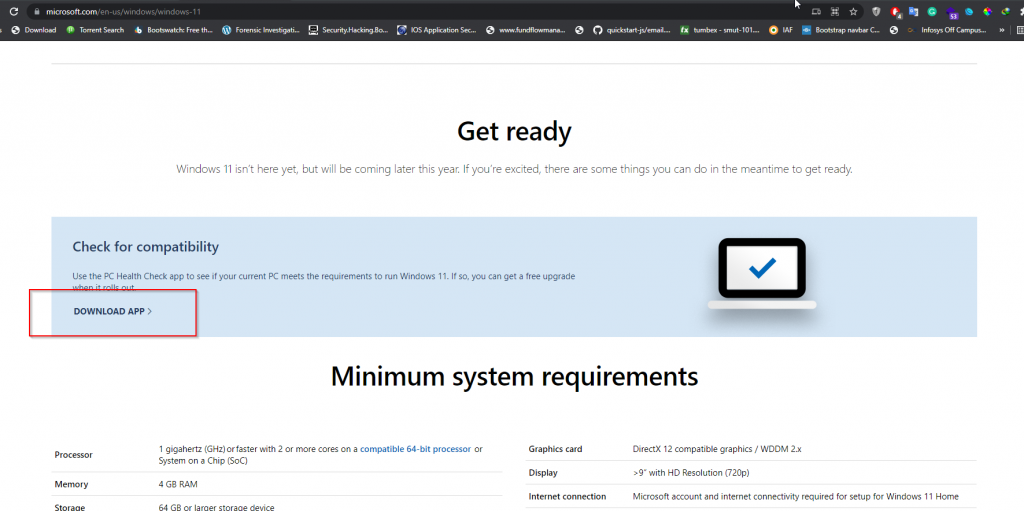Click the DOWNLOAD APP link

pos(112,312)
